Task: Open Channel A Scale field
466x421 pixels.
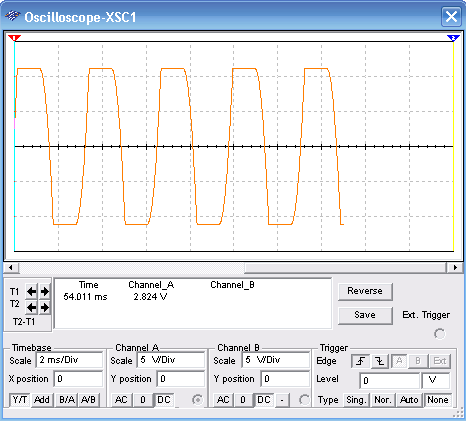Action: (x=171, y=360)
